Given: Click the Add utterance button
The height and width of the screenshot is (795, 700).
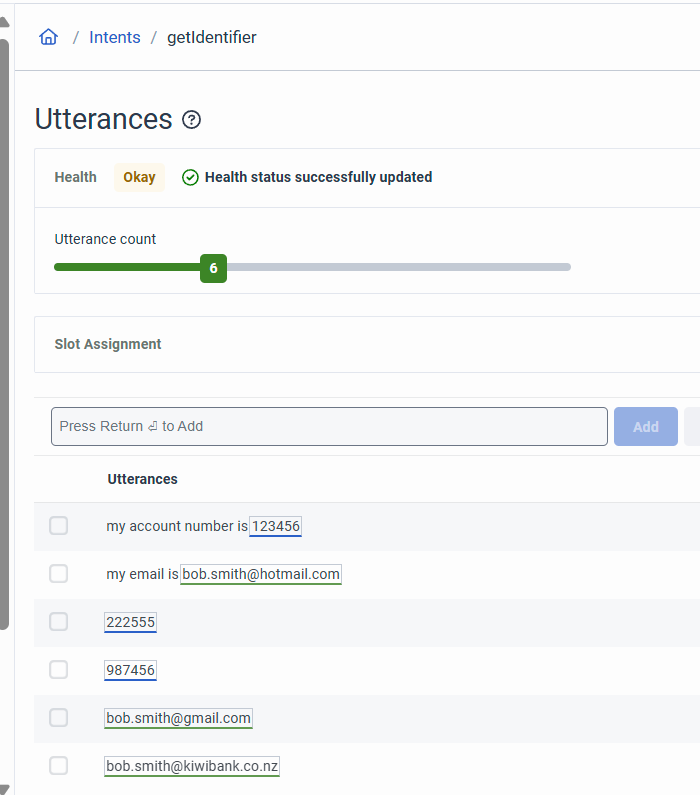Looking at the screenshot, I should tap(645, 426).
